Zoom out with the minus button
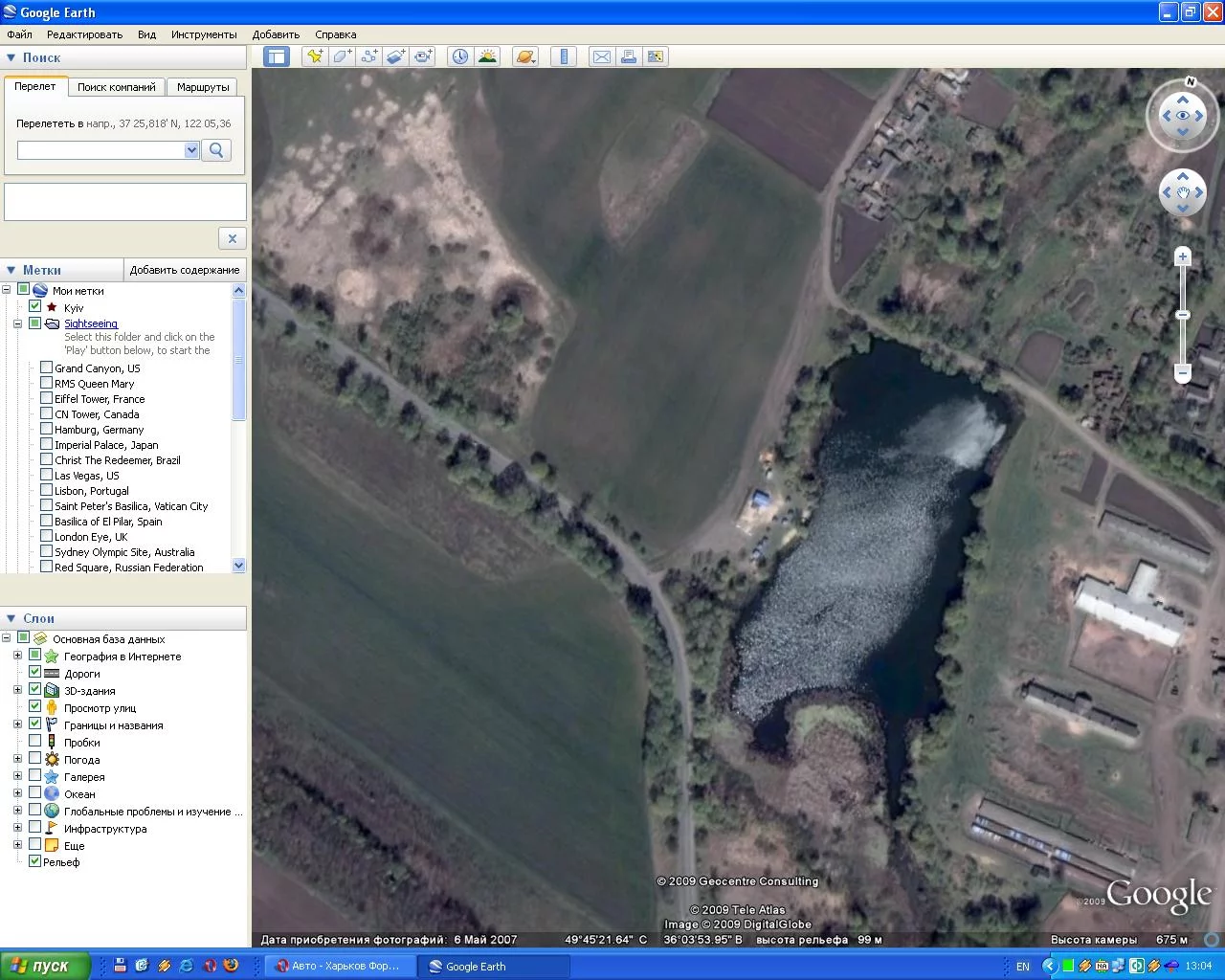The width and height of the screenshot is (1225, 980). (1183, 372)
